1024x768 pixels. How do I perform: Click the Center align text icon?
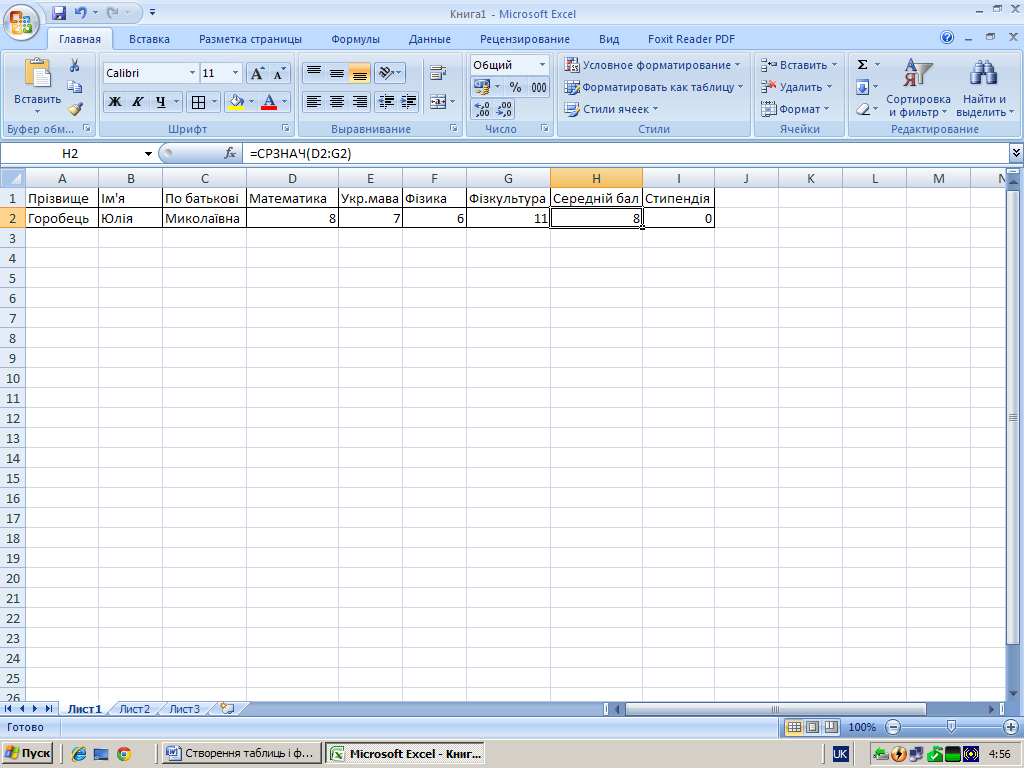click(x=337, y=102)
